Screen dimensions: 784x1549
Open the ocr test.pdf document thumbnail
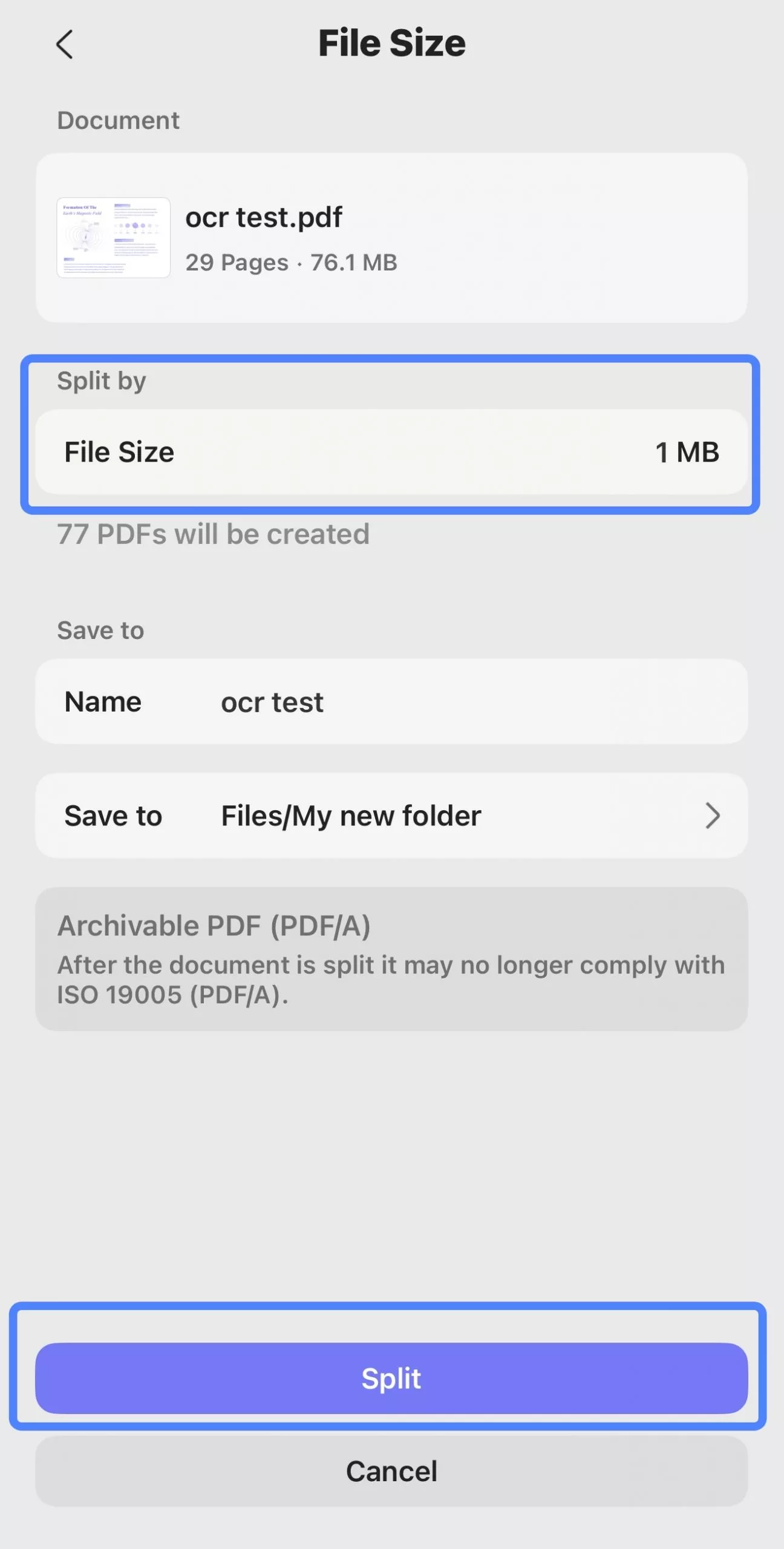point(113,237)
